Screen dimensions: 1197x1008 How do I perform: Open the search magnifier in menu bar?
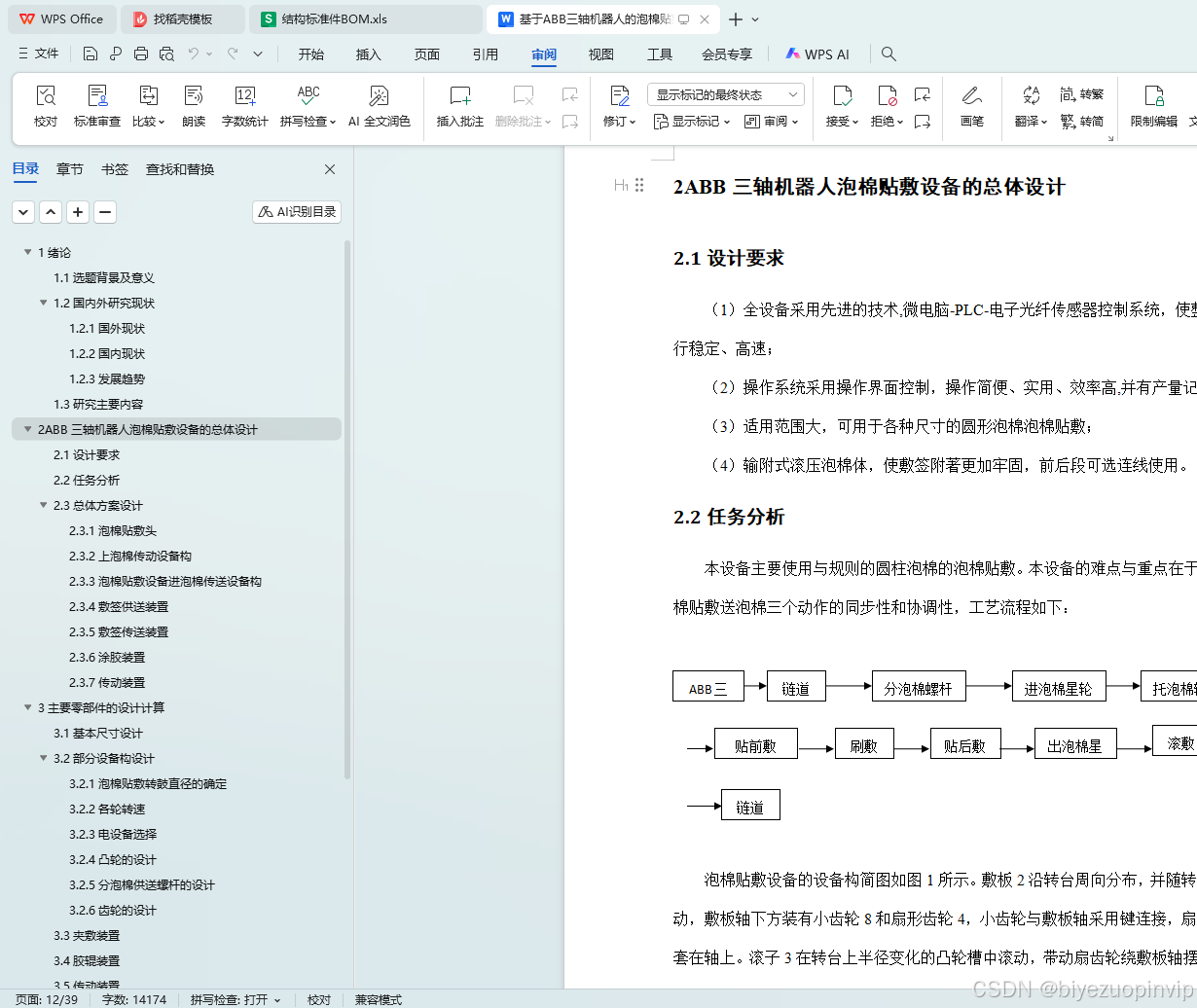click(889, 54)
